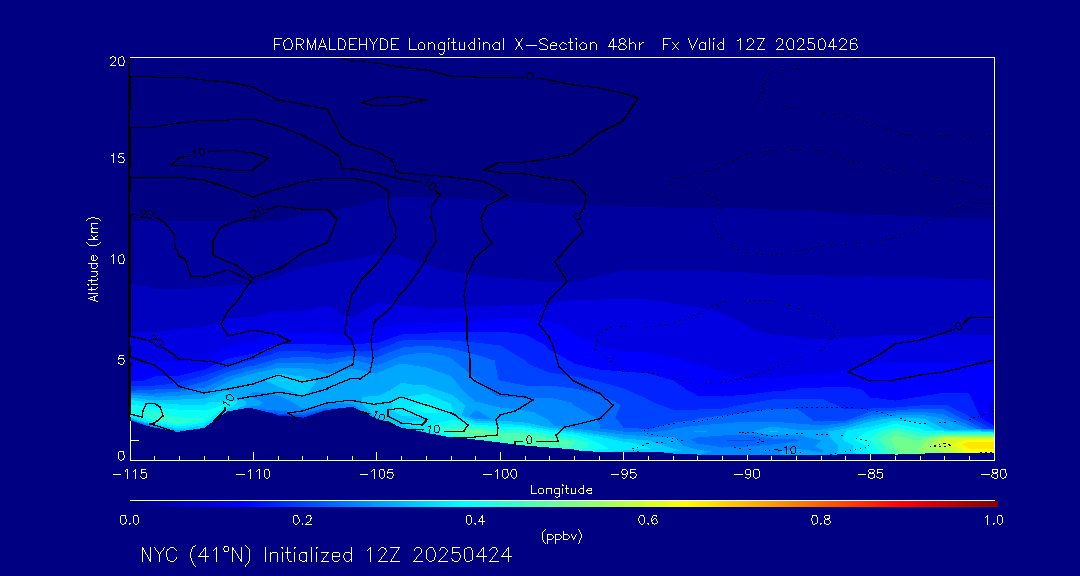Viewport: 1080px width, 576px height.
Task: Click the longitude tick label '-100'
Action: (500, 475)
